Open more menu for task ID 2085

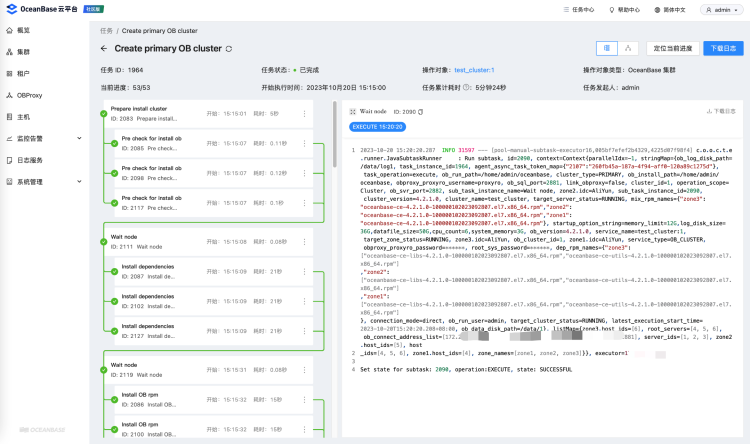(304, 144)
